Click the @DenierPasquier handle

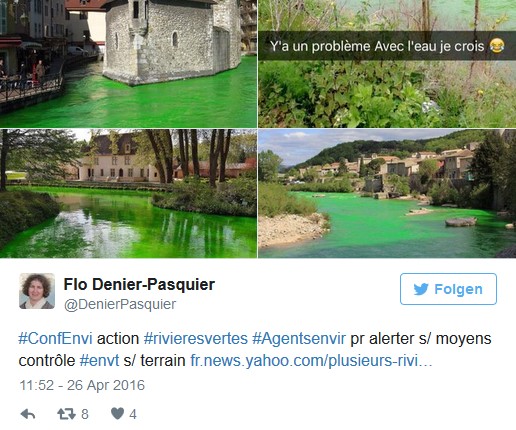pyautogui.click(x=120, y=304)
